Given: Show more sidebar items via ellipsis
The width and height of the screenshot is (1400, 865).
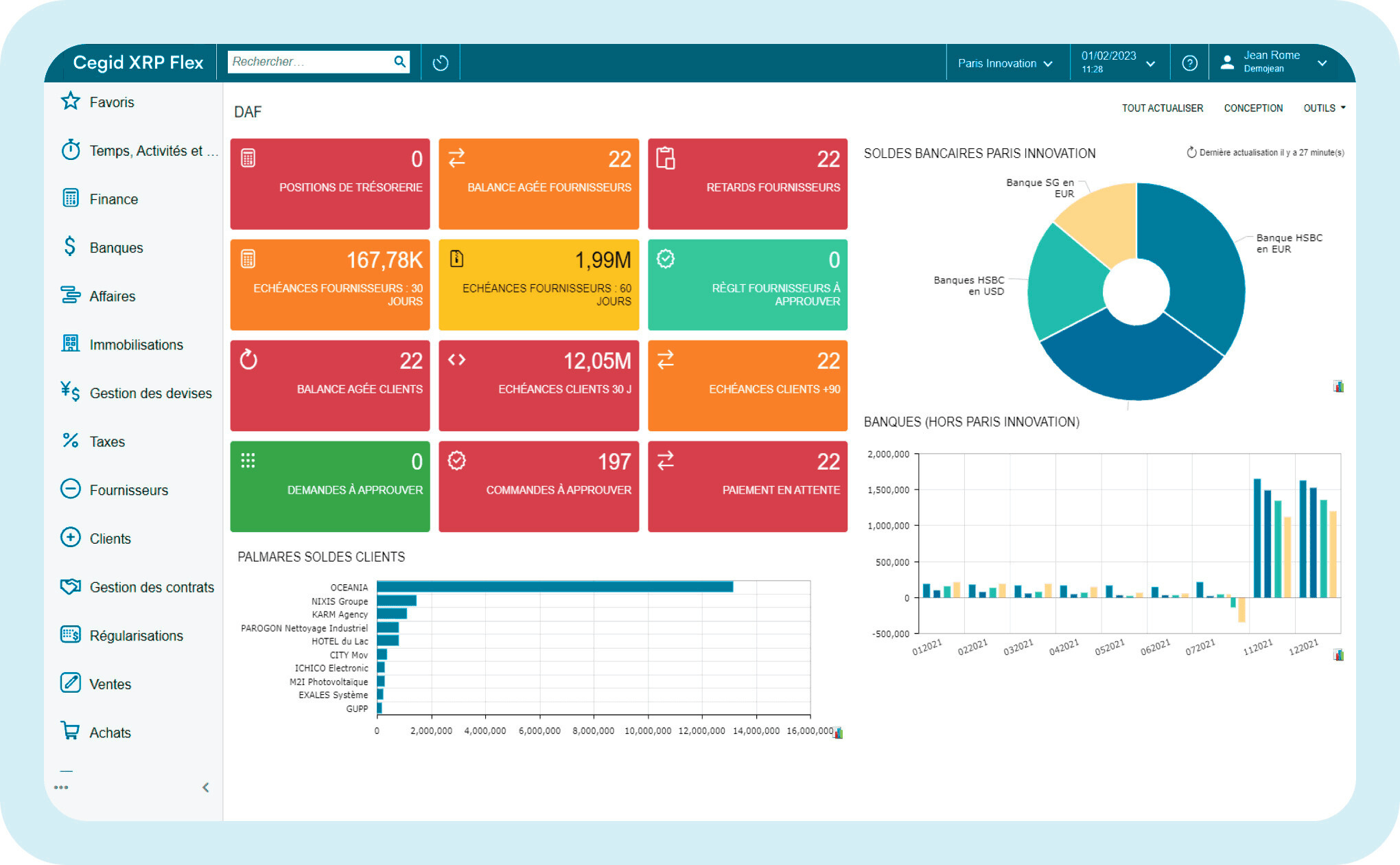Looking at the screenshot, I should tap(61, 787).
